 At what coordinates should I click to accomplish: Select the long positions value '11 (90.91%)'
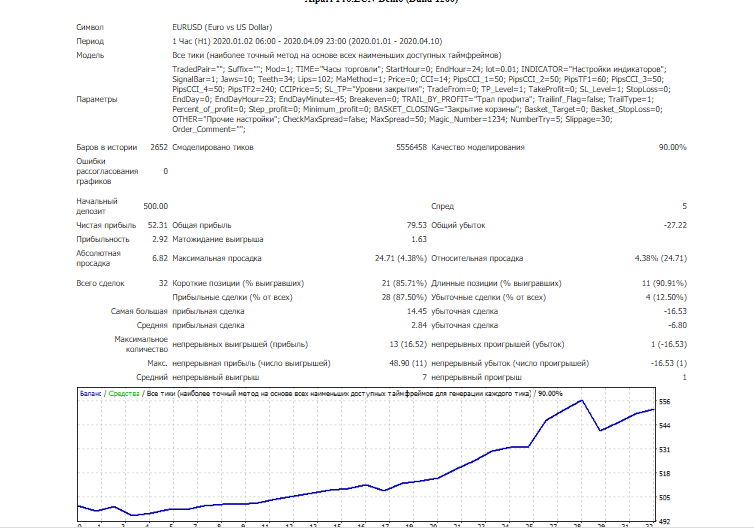click(664, 283)
